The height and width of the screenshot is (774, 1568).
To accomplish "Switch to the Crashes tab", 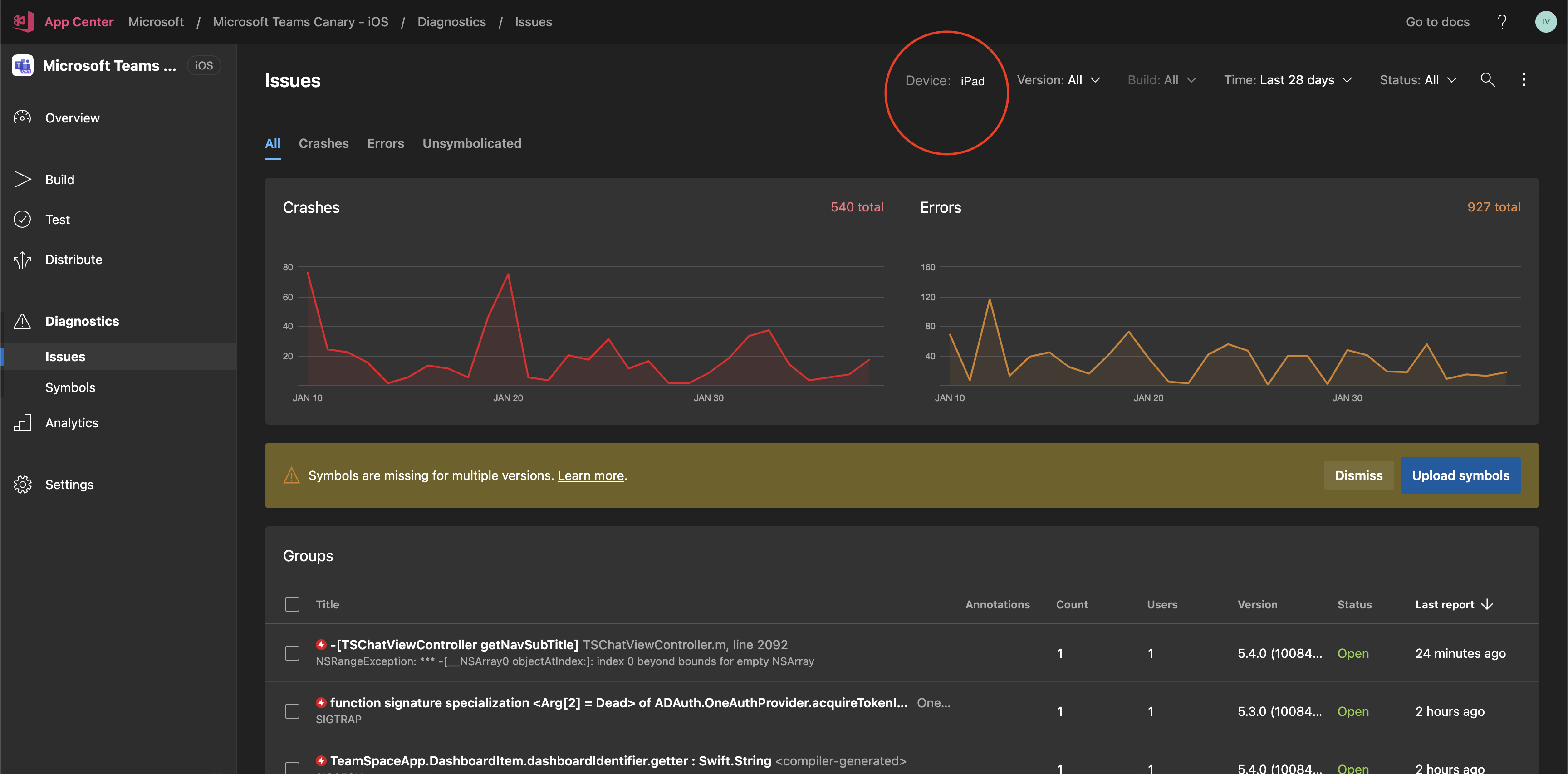I will pyautogui.click(x=324, y=144).
